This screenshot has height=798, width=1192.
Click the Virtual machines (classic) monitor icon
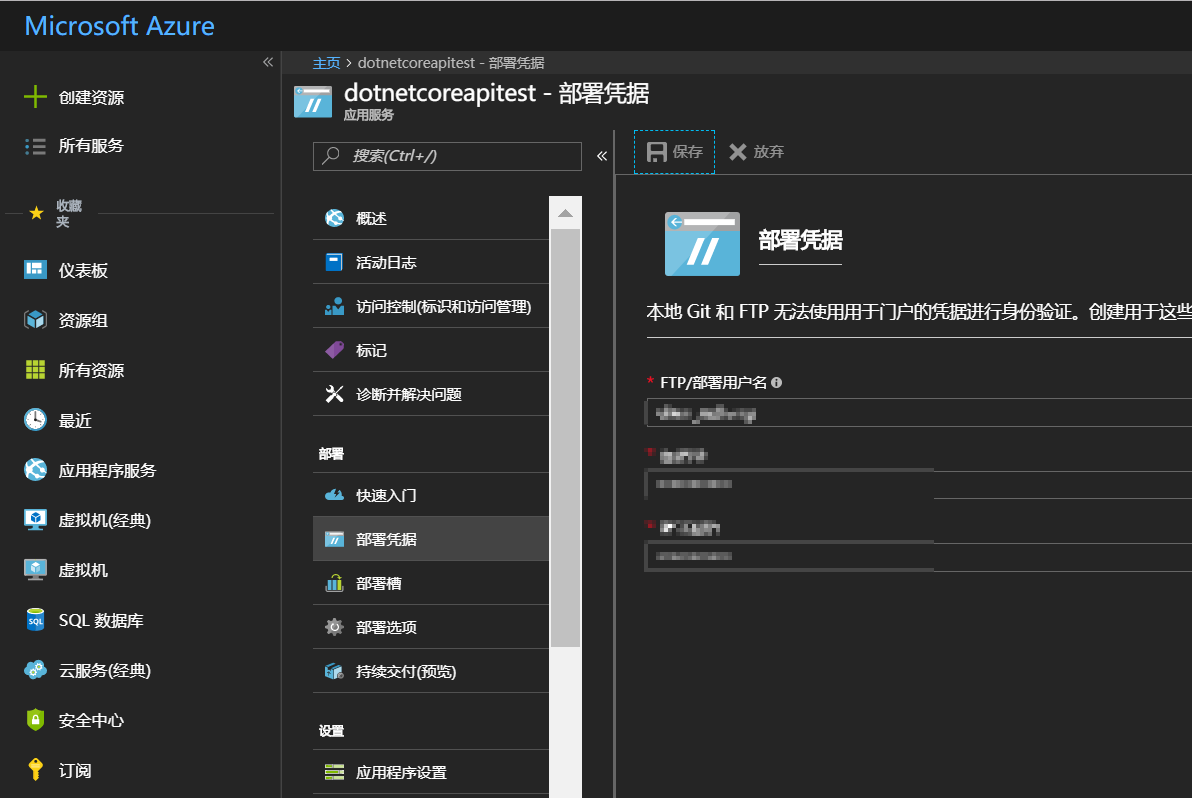point(35,520)
